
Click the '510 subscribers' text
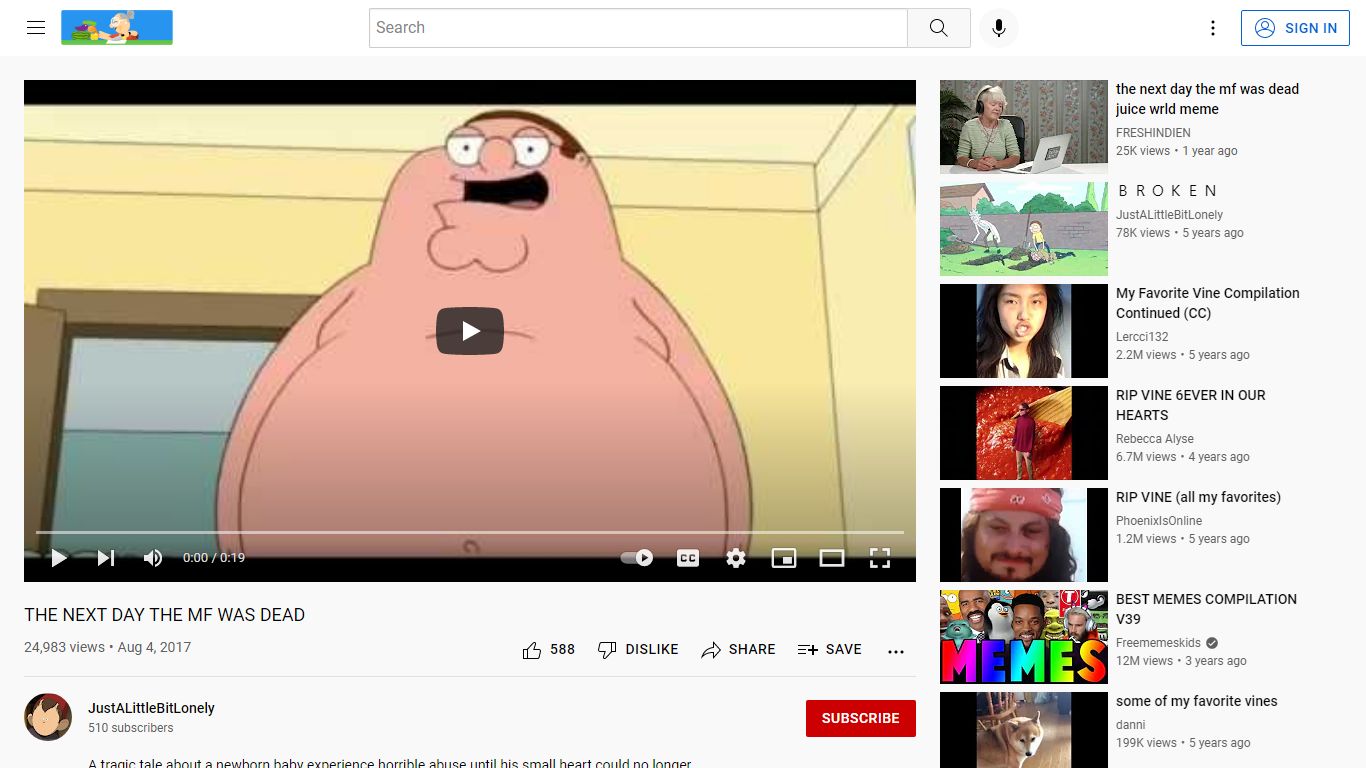(131, 728)
